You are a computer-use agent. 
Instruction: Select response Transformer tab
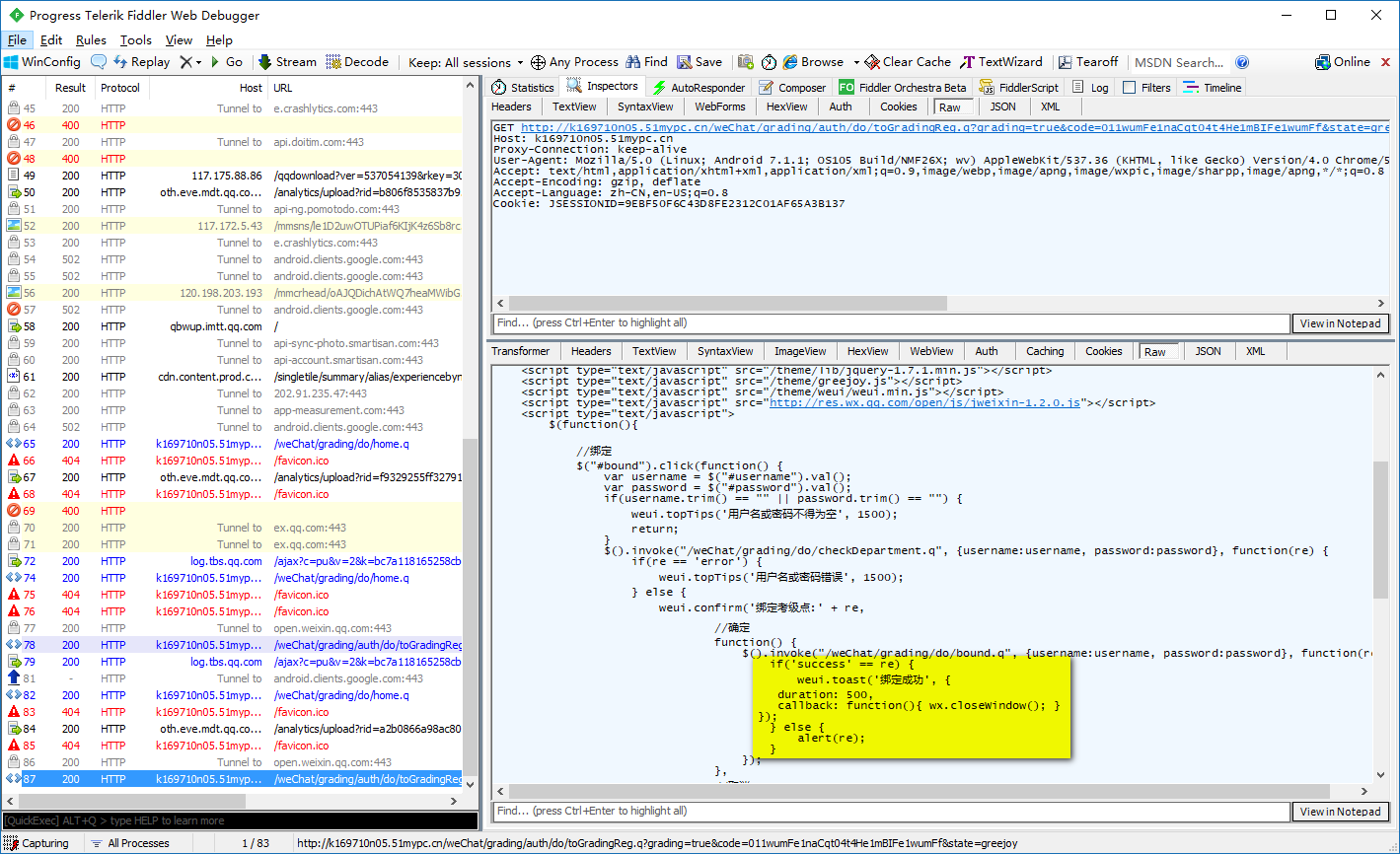[521, 351]
